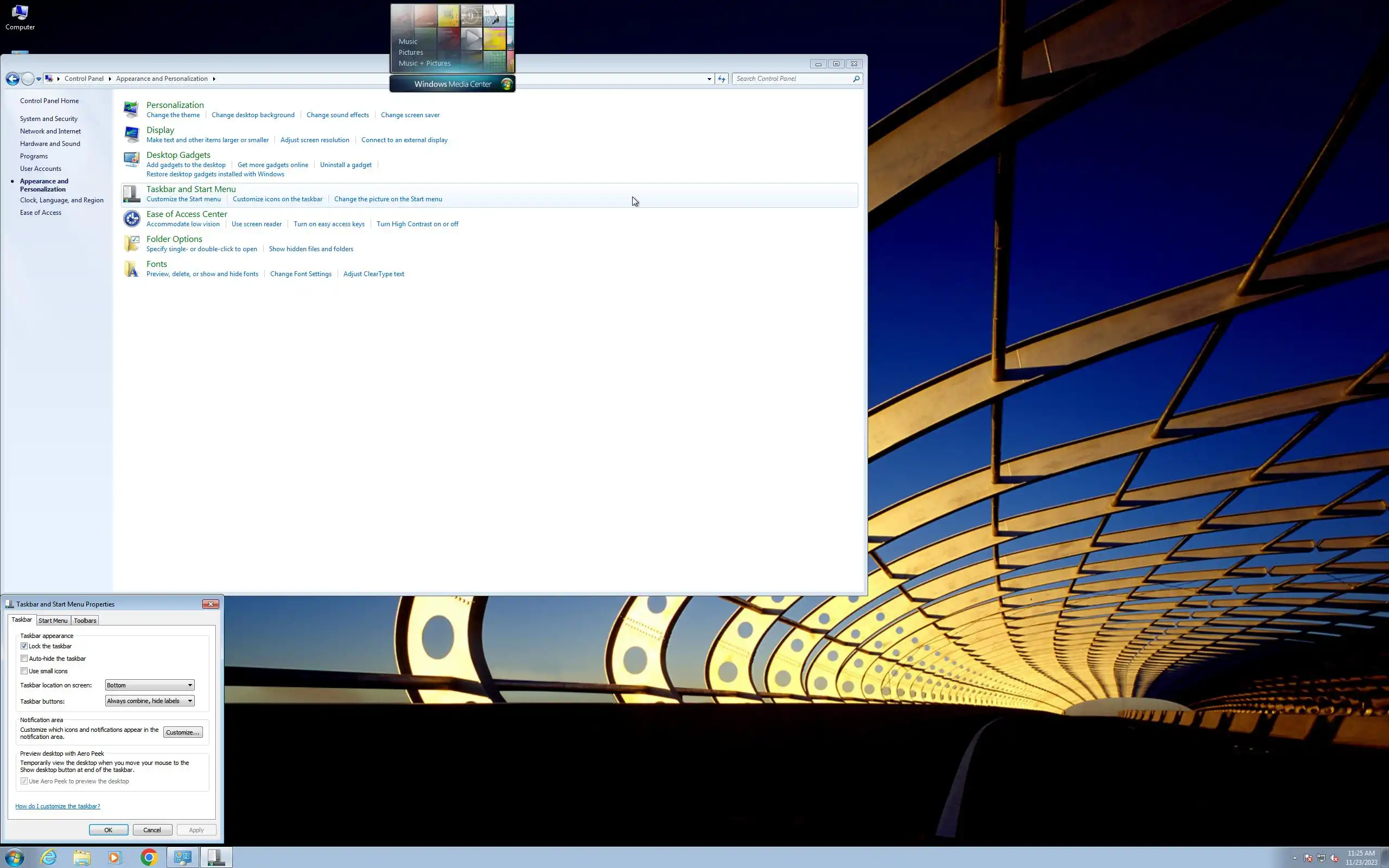Open Internet Explorer from the taskbar
The width and height of the screenshot is (1389, 868).
coord(49,857)
